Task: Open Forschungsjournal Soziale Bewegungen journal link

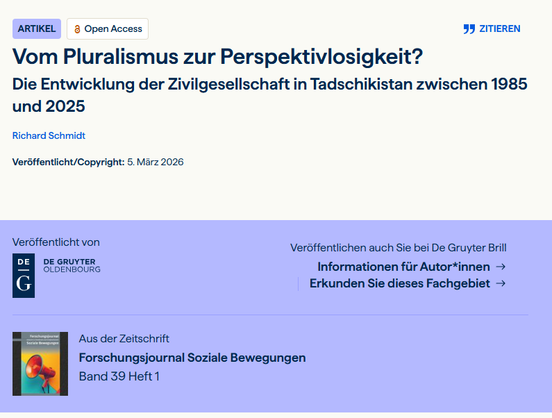Action: 192,357
